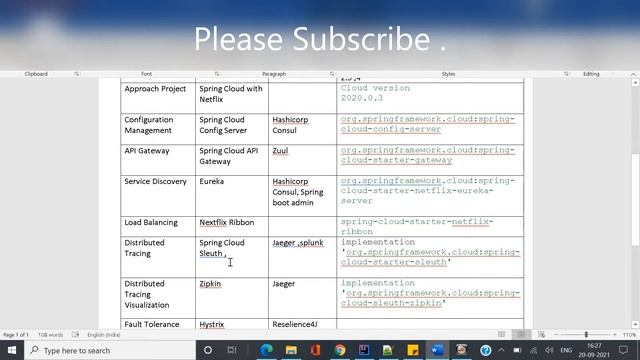Open the round recorder app taskbar icon
The width and height of the screenshot is (640, 360).
coord(462,350)
